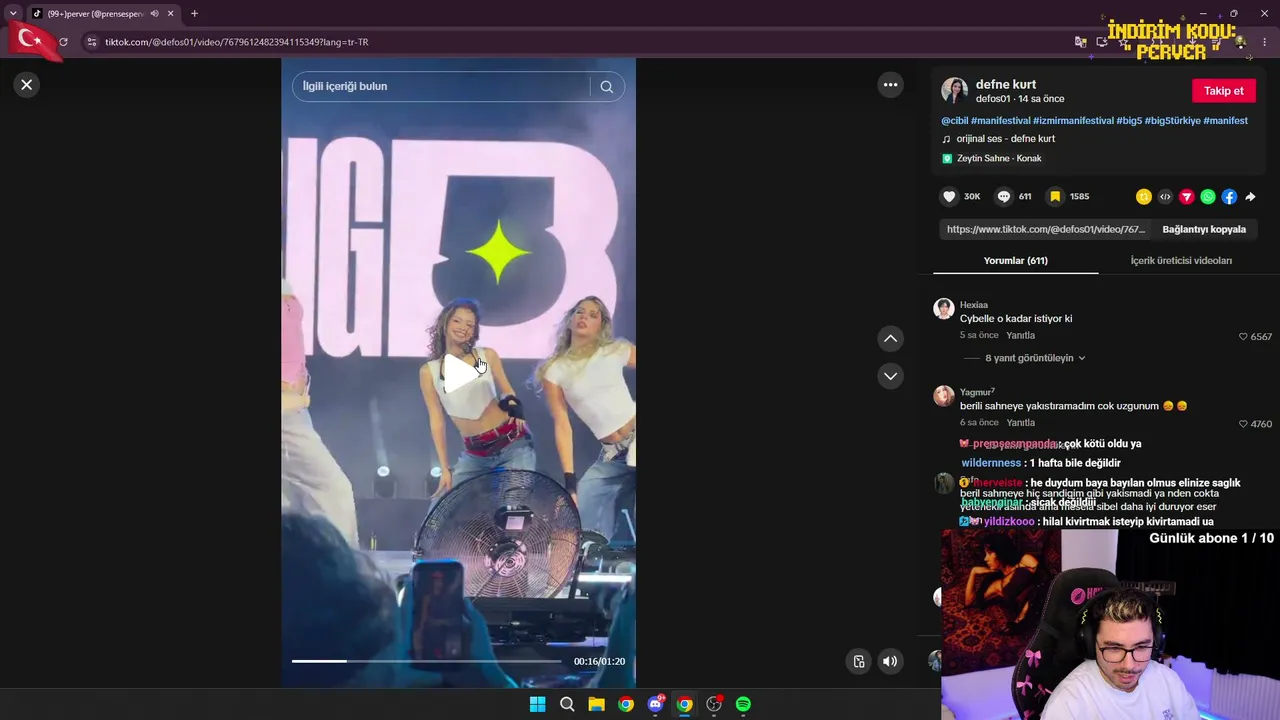Open Windows taskbar Search
This screenshot has width=1280, height=720.
[567, 704]
